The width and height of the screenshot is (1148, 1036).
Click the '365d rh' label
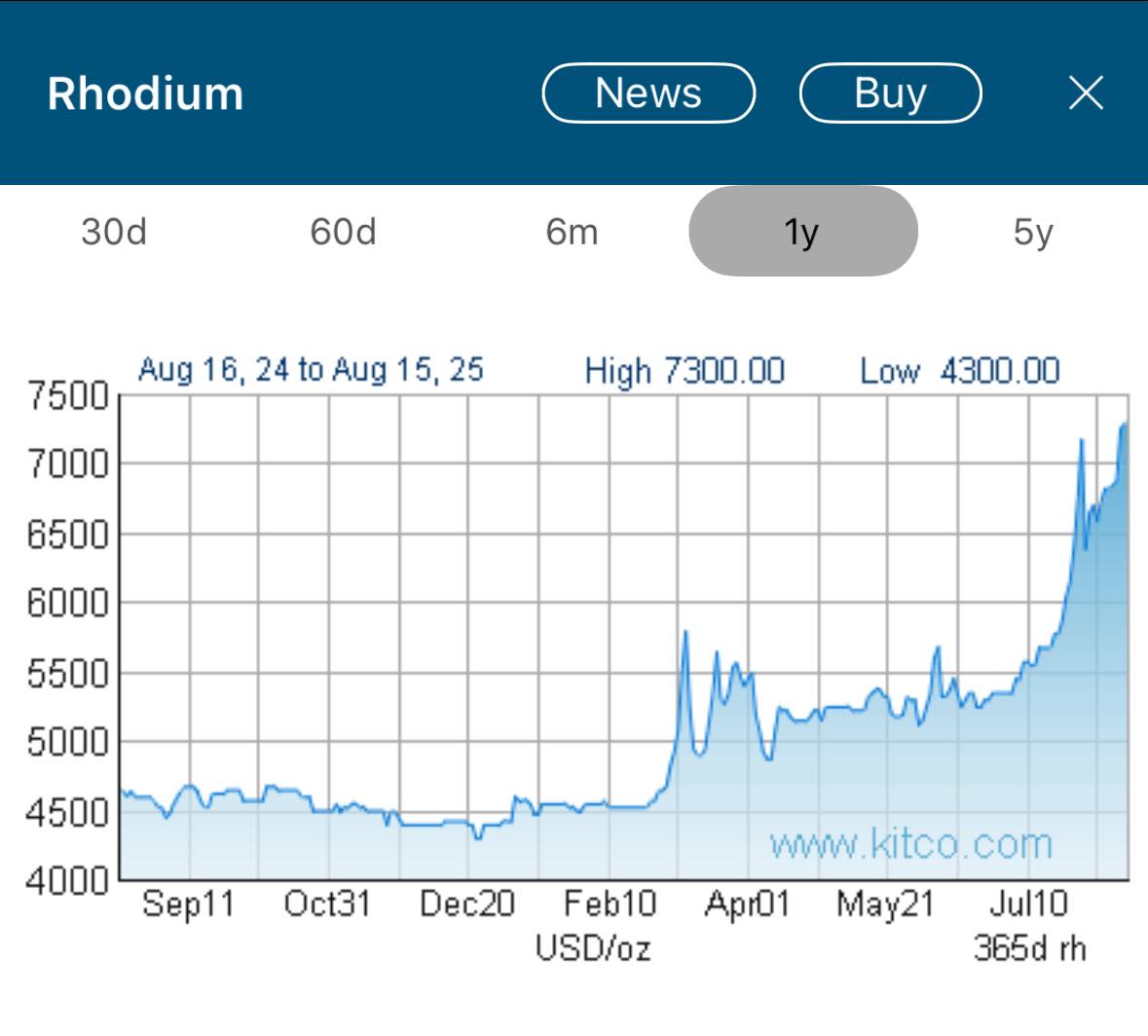tap(1029, 948)
